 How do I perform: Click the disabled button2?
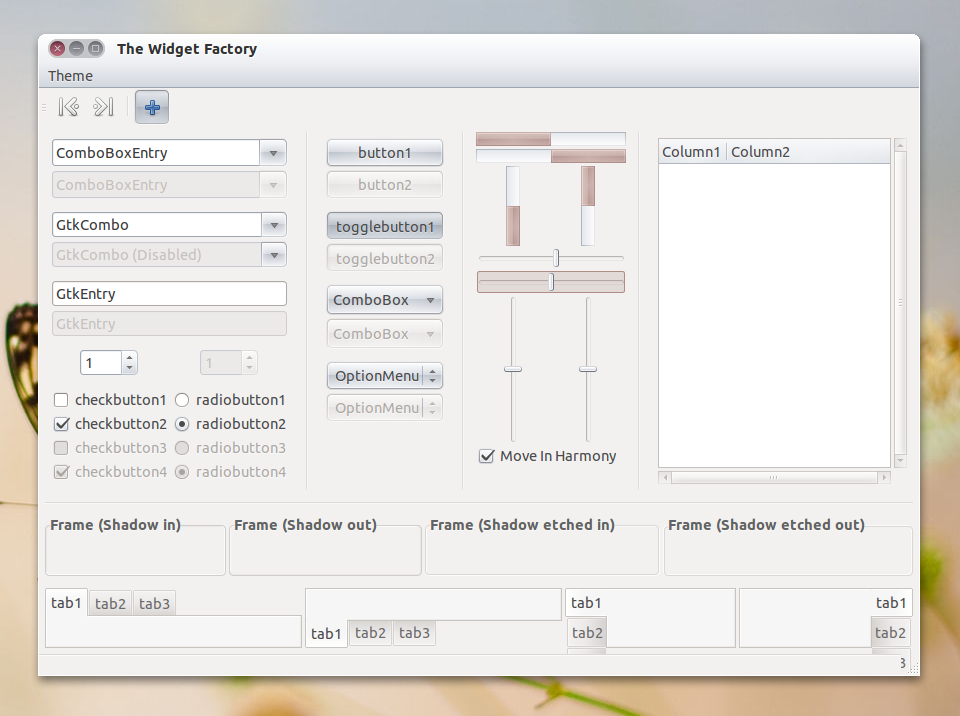pyautogui.click(x=384, y=185)
